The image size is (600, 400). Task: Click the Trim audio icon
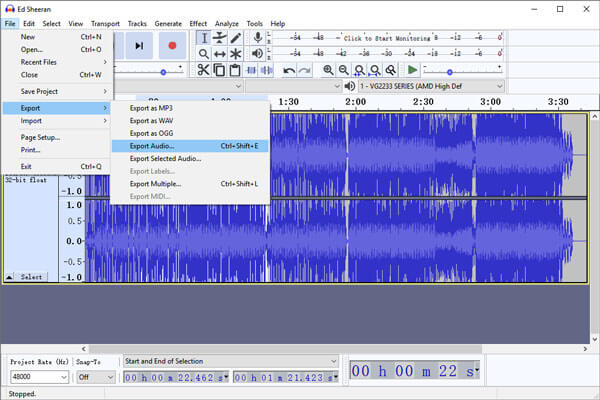point(251,70)
